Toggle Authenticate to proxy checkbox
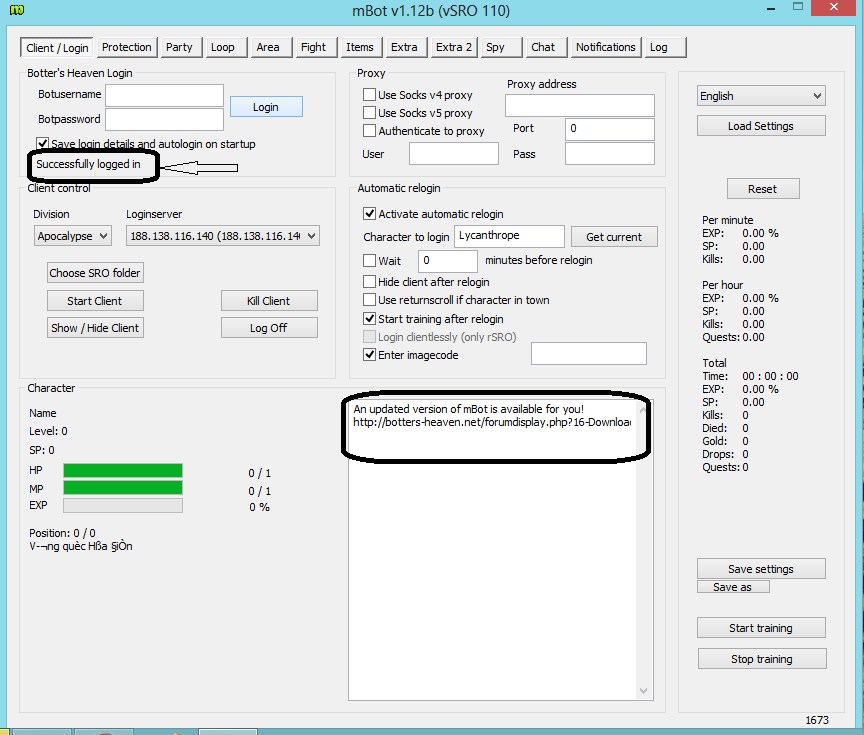Image resolution: width=864 pixels, height=735 pixels. [x=369, y=131]
